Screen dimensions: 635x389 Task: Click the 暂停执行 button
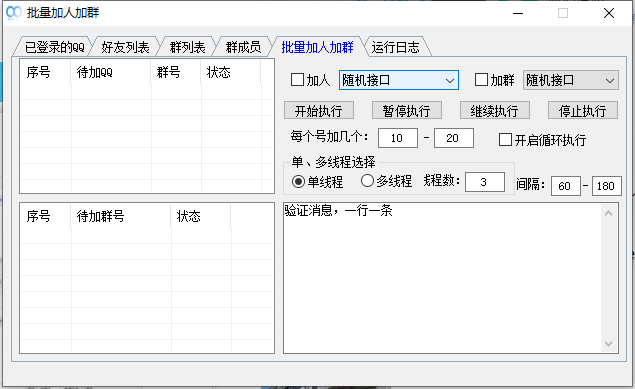(x=407, y=111)
